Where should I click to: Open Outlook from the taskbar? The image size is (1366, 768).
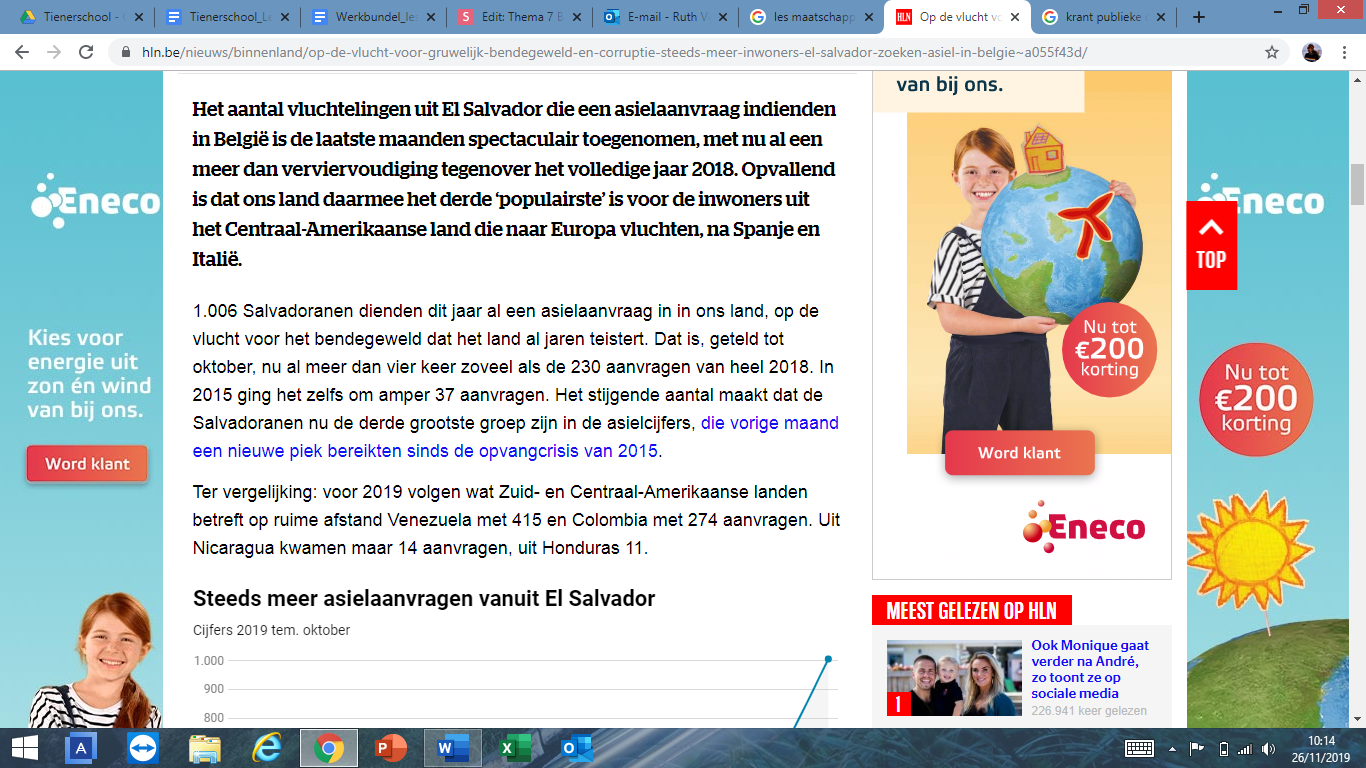(x=577, y=748)
